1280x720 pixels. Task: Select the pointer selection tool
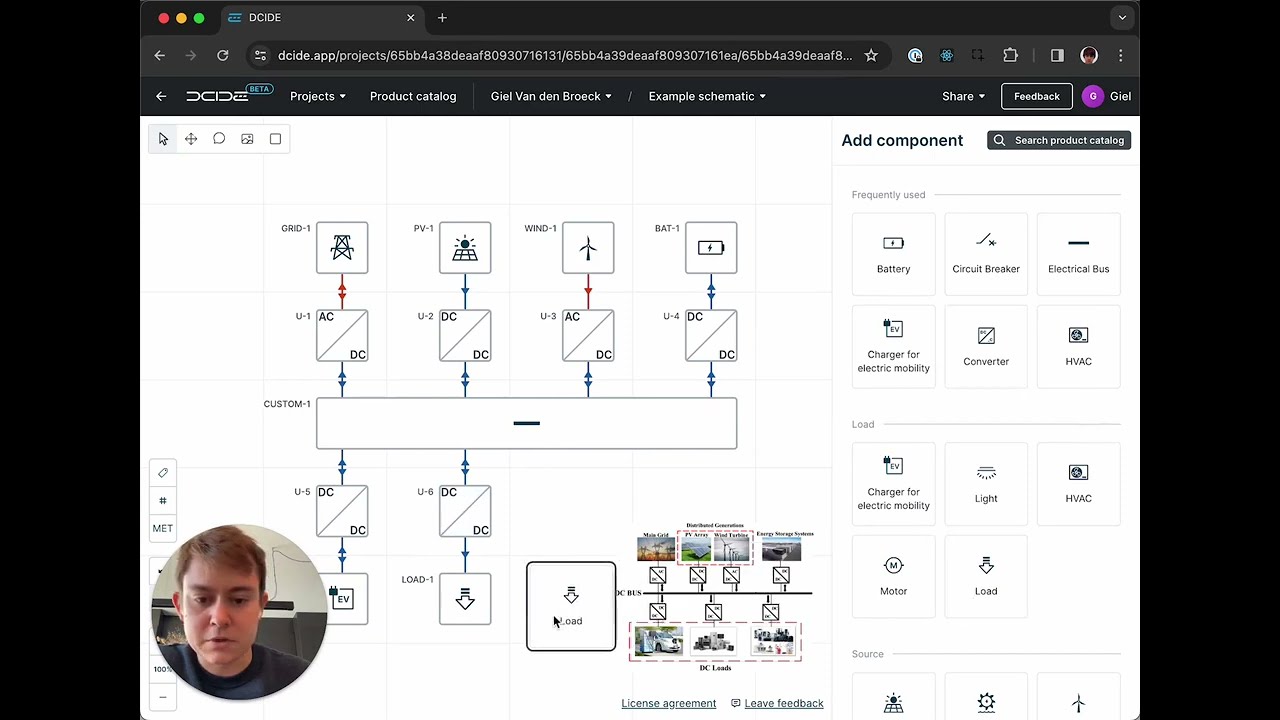(x=163, y=139)
